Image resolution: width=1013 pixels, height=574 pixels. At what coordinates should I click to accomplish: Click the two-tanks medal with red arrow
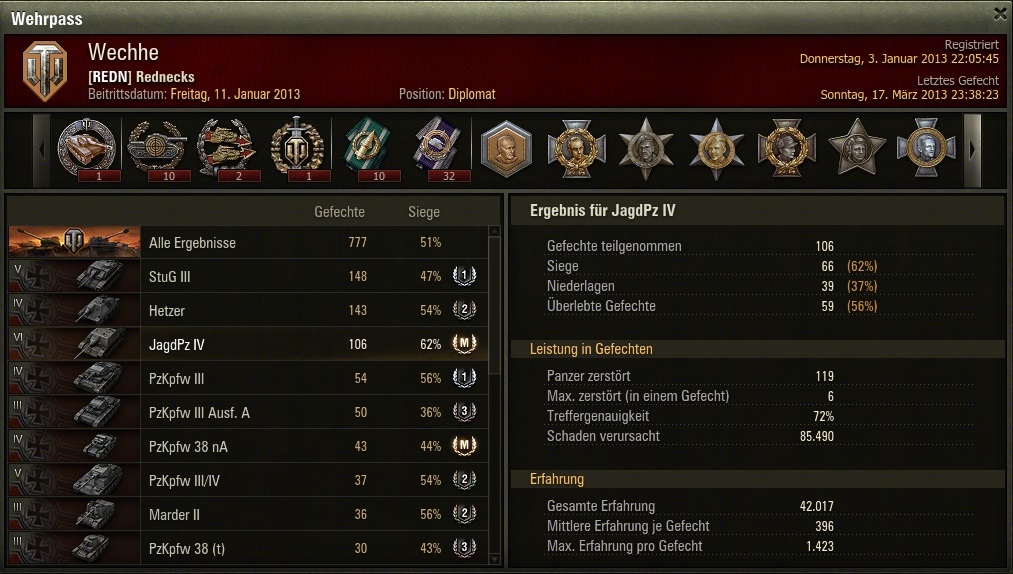pos(227,149)
